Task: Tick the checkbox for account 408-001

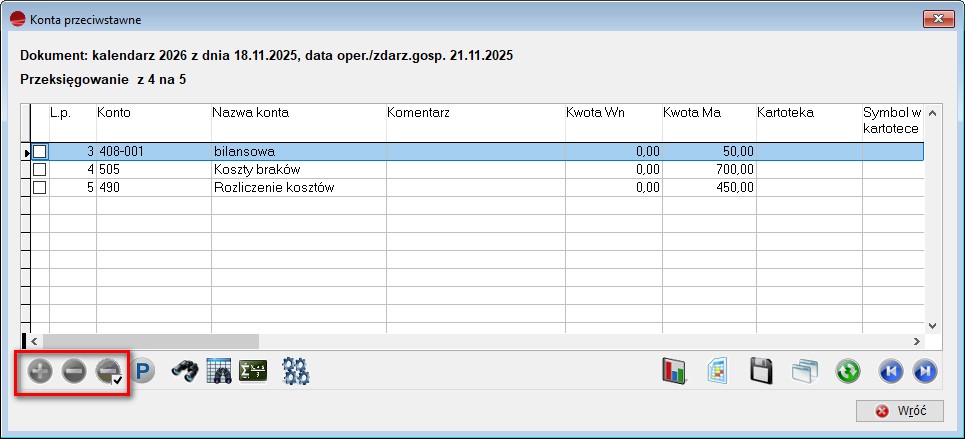Action: pos(40,151)
